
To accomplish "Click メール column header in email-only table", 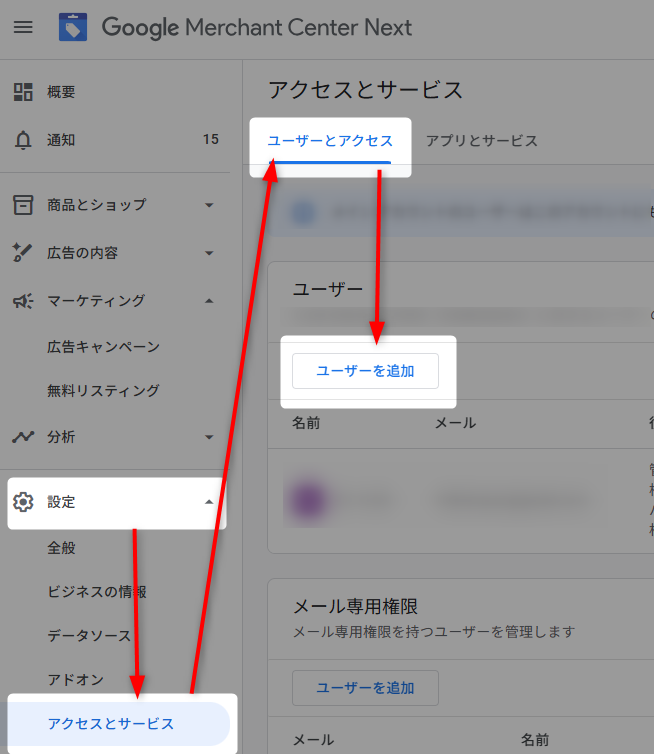I will coord(314,740).
